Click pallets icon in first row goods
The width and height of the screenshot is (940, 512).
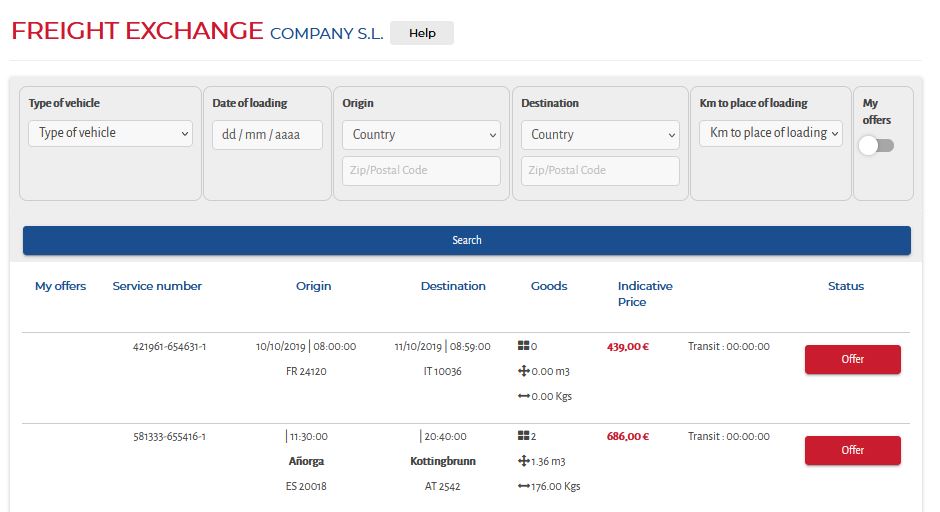[x=523, y=346]
